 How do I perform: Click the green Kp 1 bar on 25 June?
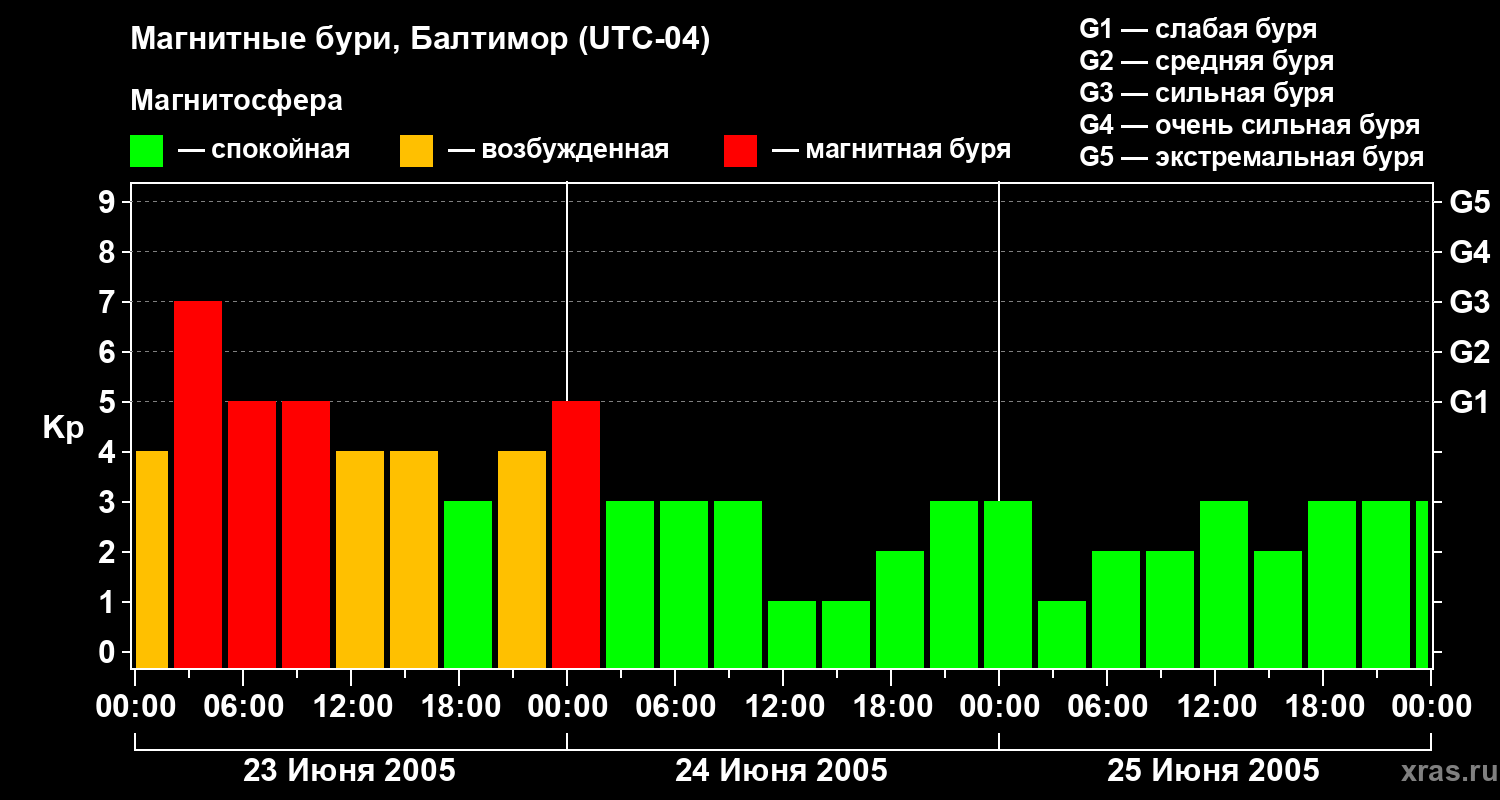1062,634
